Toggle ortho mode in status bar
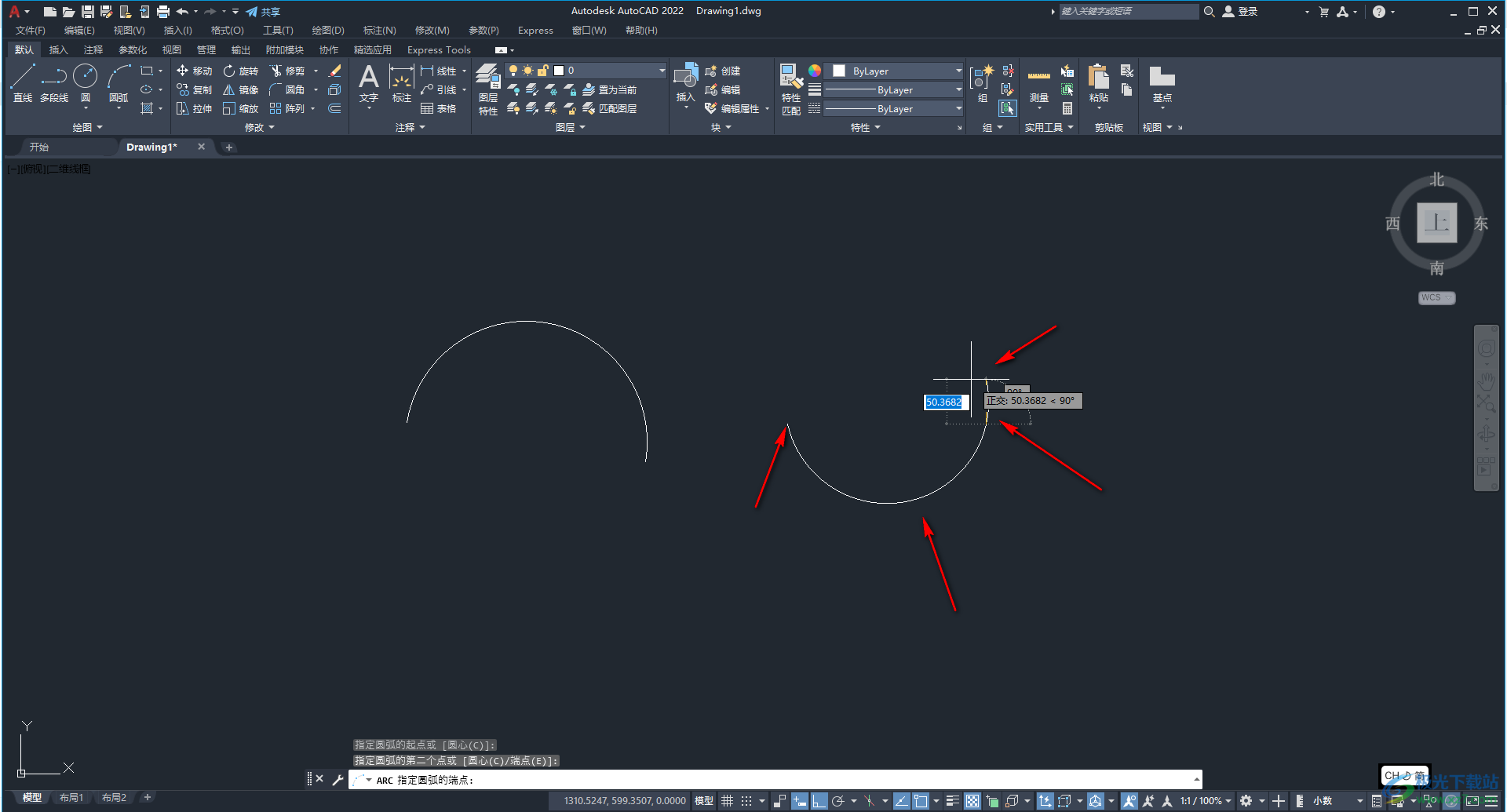This screenshot has height=812, width=1507. 819,801
